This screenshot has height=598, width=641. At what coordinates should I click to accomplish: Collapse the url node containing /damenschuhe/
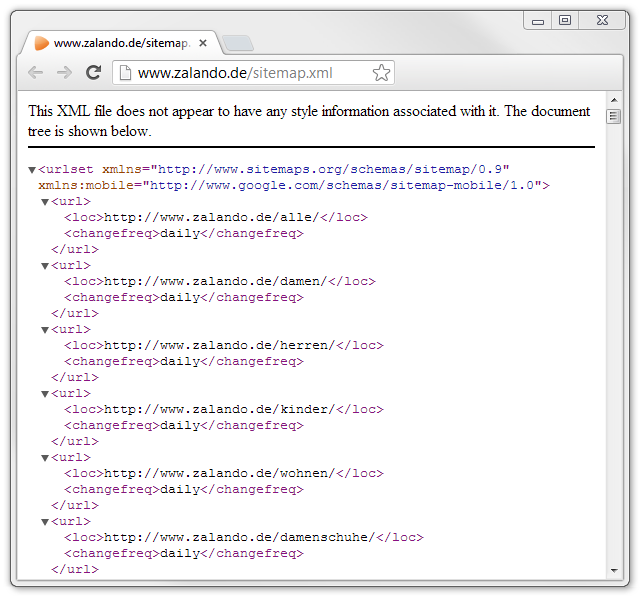coord(45,522)
